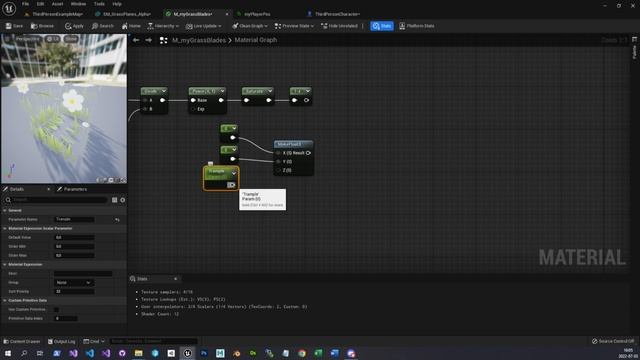Open the Edit menu

click(x=40, y=4)
